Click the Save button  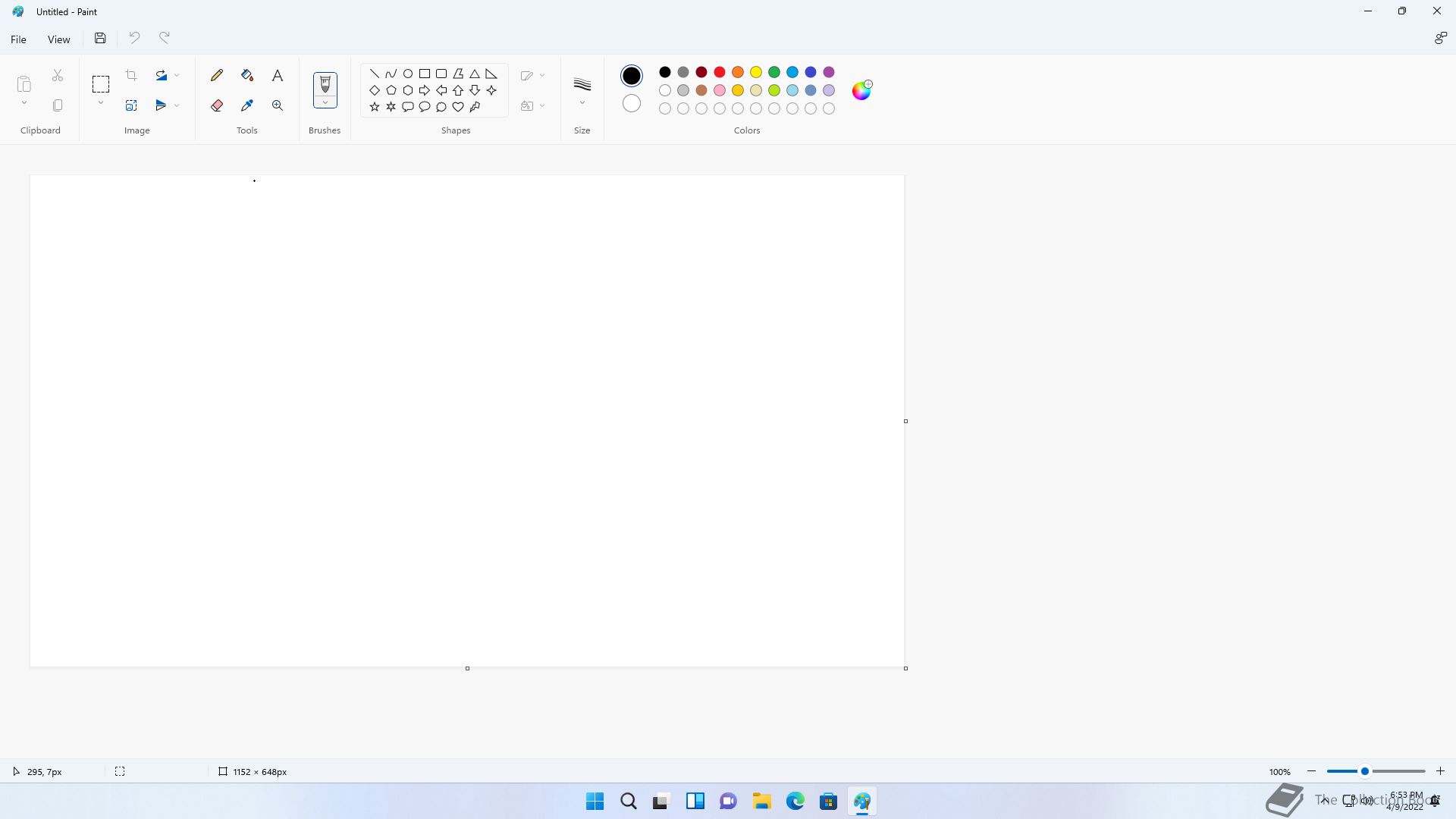(x=100, y=38)
